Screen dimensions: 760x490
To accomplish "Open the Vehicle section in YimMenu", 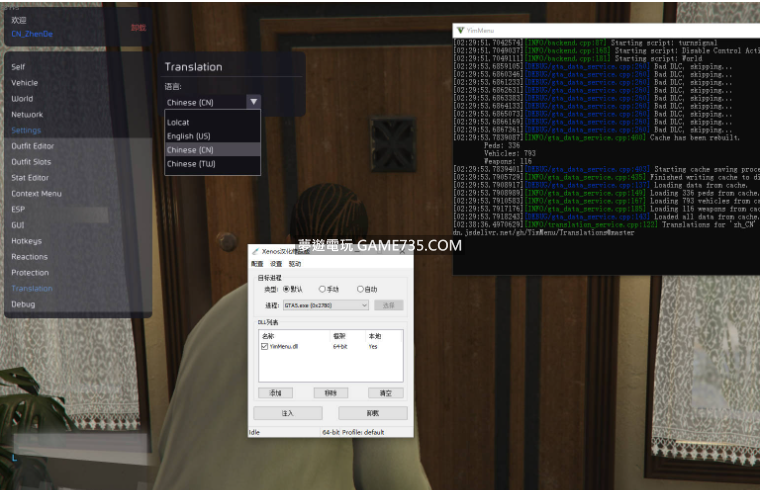I will [x=24, y=83].
